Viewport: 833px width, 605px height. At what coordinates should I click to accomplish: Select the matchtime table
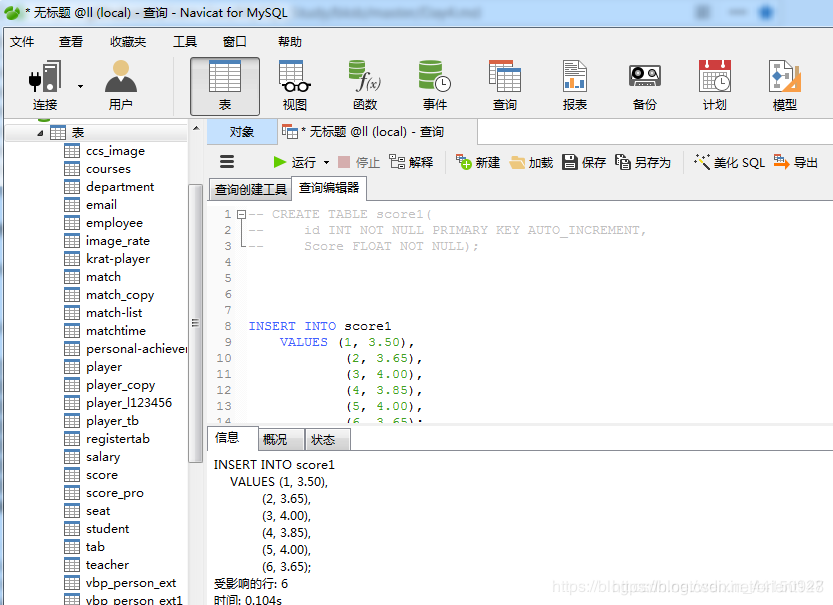pos(116,331)
